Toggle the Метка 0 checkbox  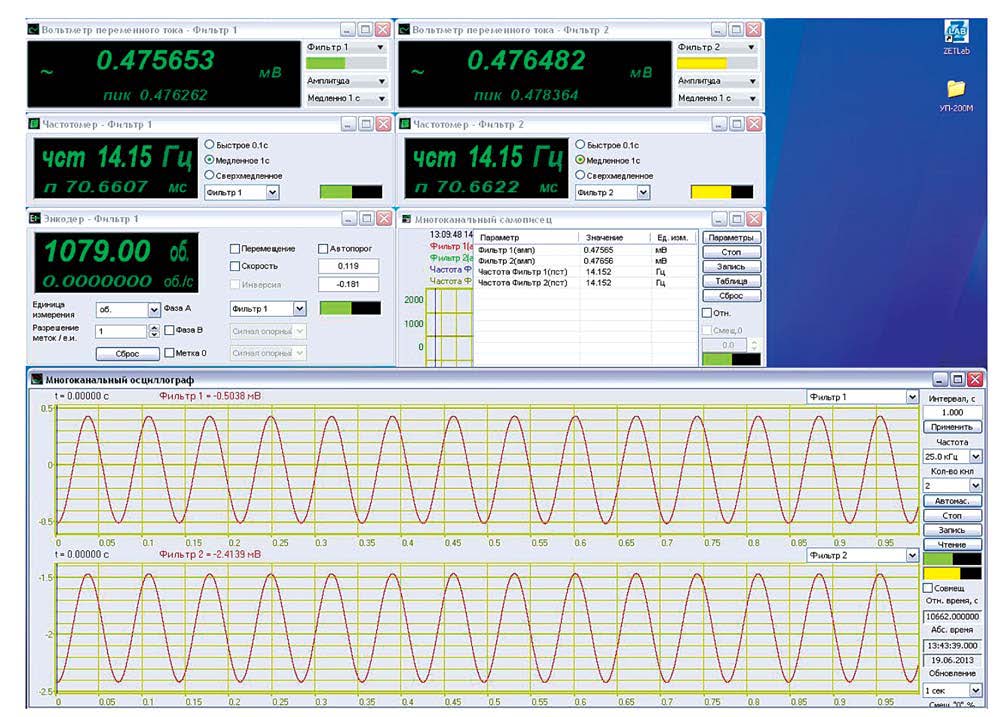click(169, 353)
